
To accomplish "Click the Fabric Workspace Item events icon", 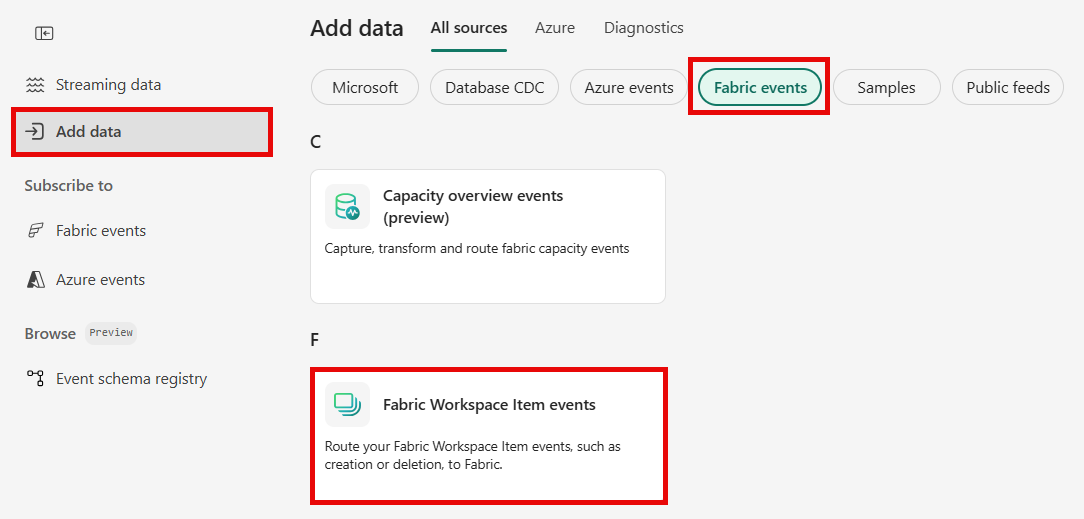I will point(347,404).
